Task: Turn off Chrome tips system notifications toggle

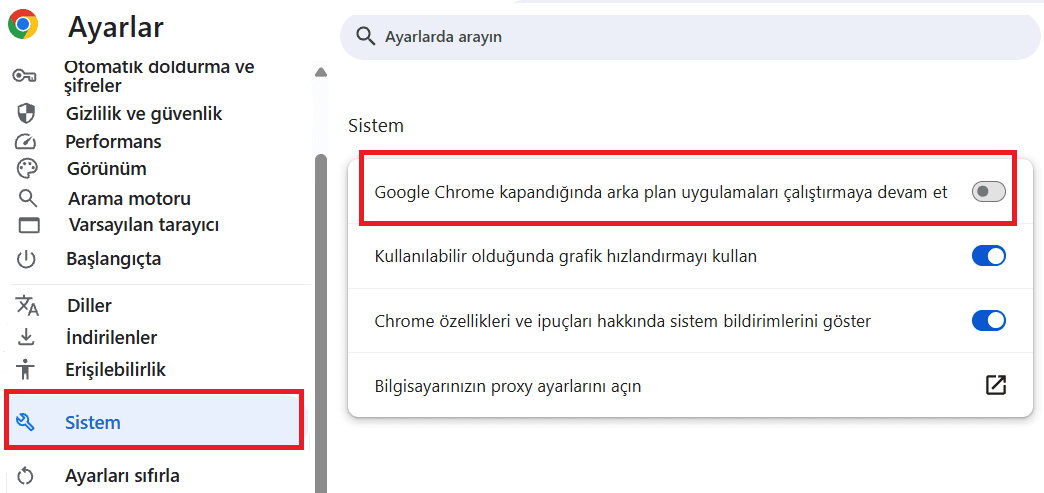Action: click(x=989, y=320)
